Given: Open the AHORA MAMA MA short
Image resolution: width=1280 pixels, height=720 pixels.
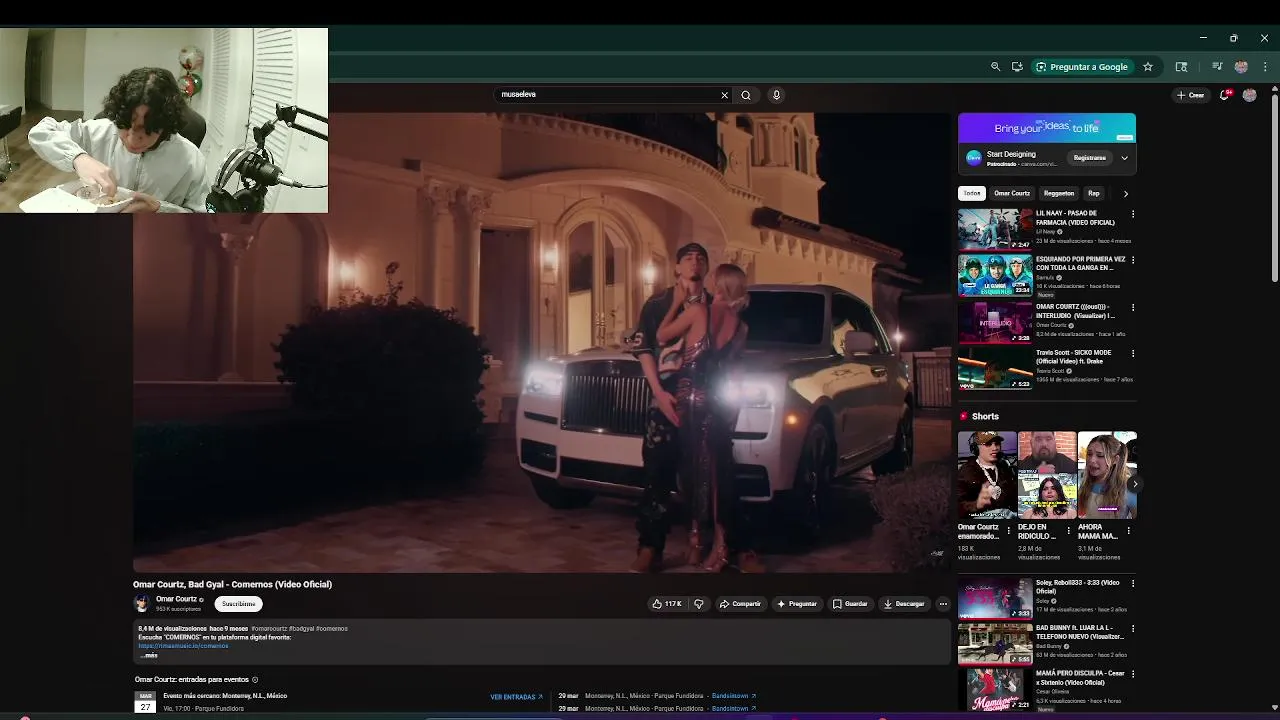Looking at the screenshot, I should coord(1106,475).
